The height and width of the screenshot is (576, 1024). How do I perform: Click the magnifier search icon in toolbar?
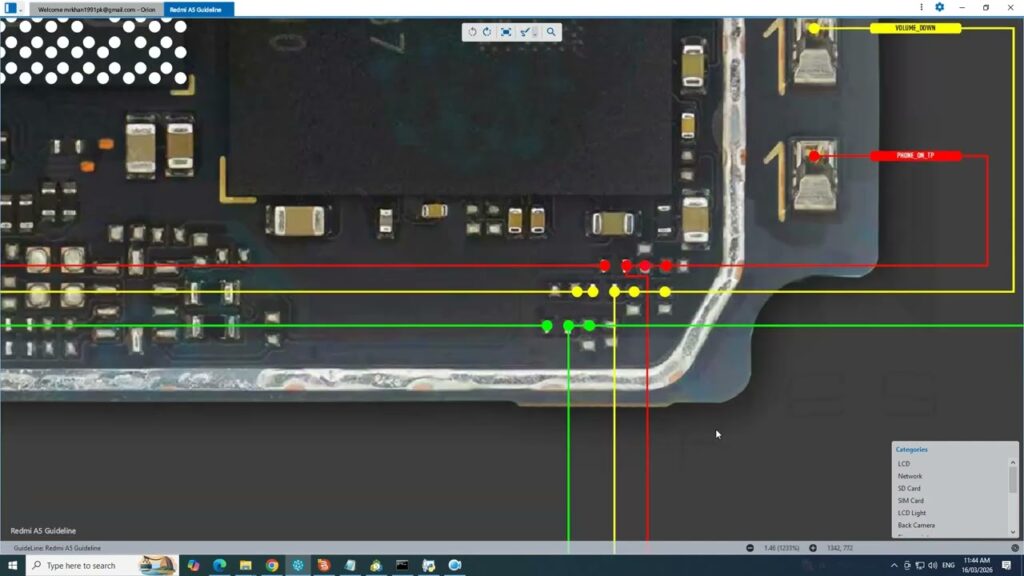tap(551, 32)
